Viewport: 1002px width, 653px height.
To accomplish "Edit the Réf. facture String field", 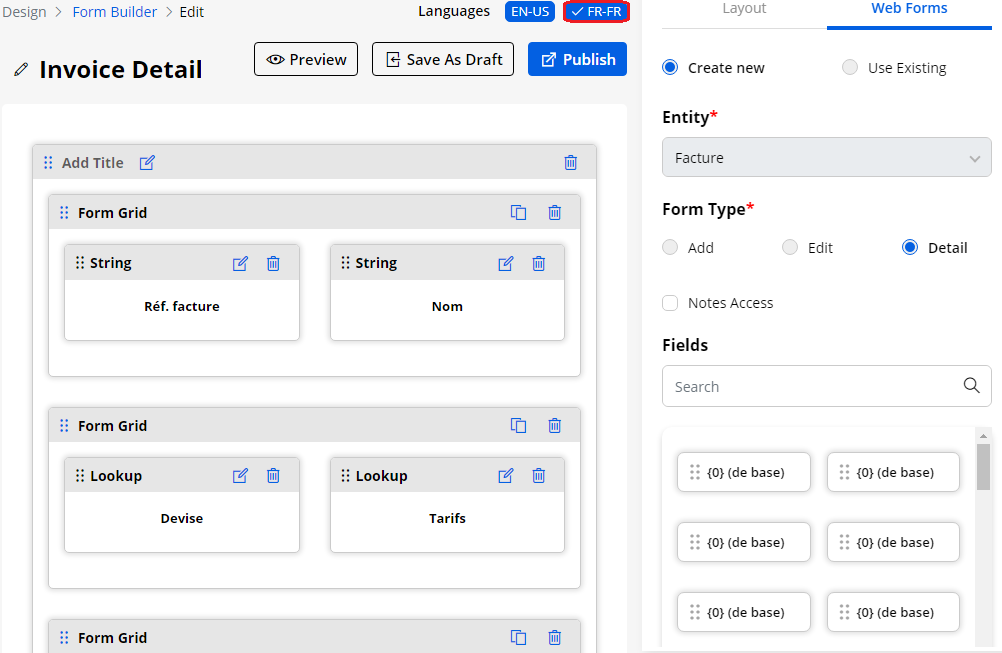I will (x=240, y=263).
